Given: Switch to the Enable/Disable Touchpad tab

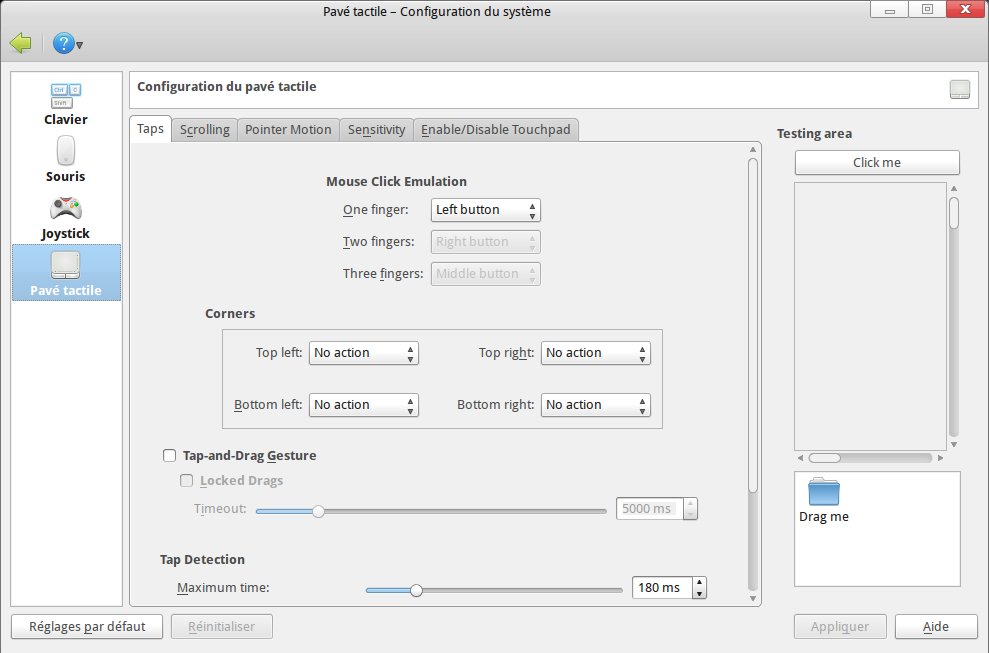Looking at the screenshot, I should click(x=496, y=130).
